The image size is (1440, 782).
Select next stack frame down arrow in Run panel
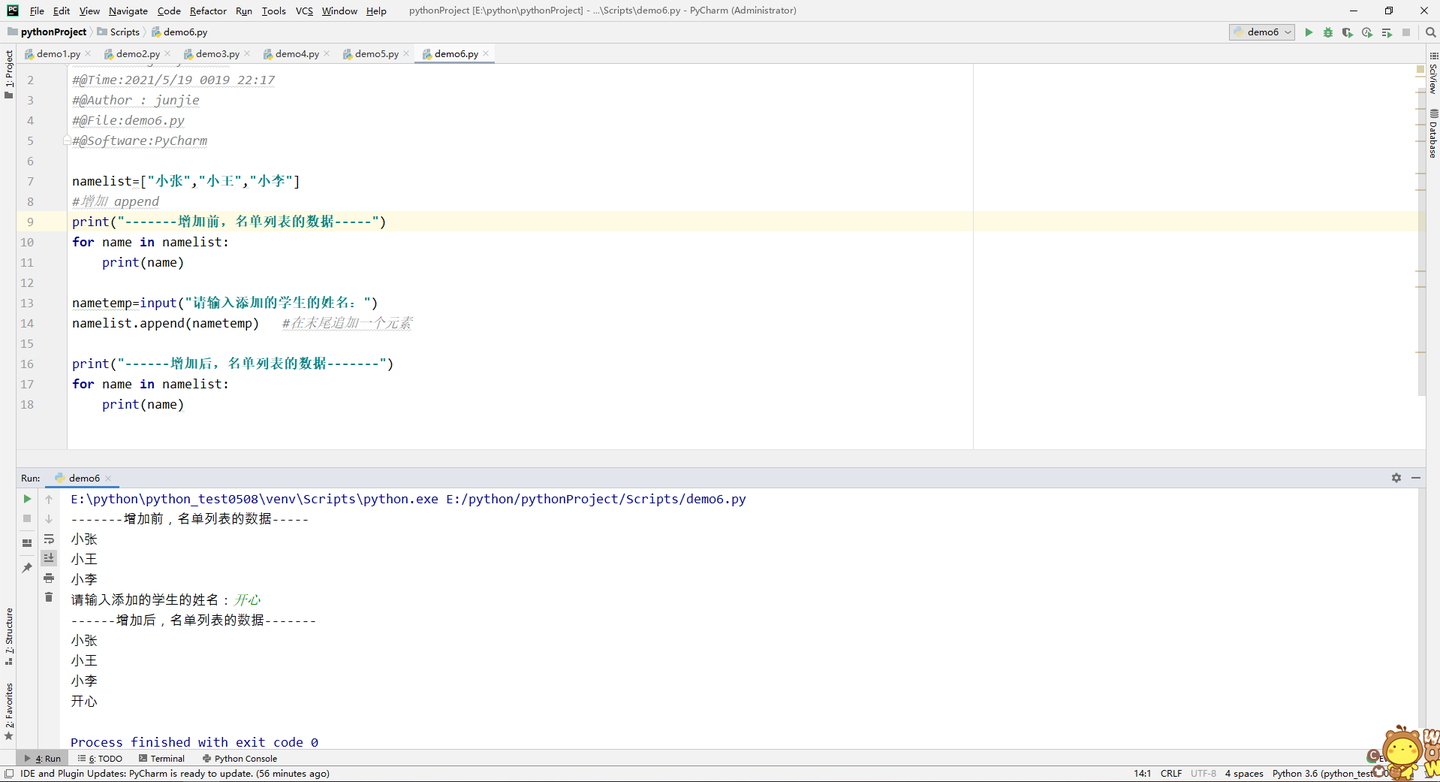[49, 519]
